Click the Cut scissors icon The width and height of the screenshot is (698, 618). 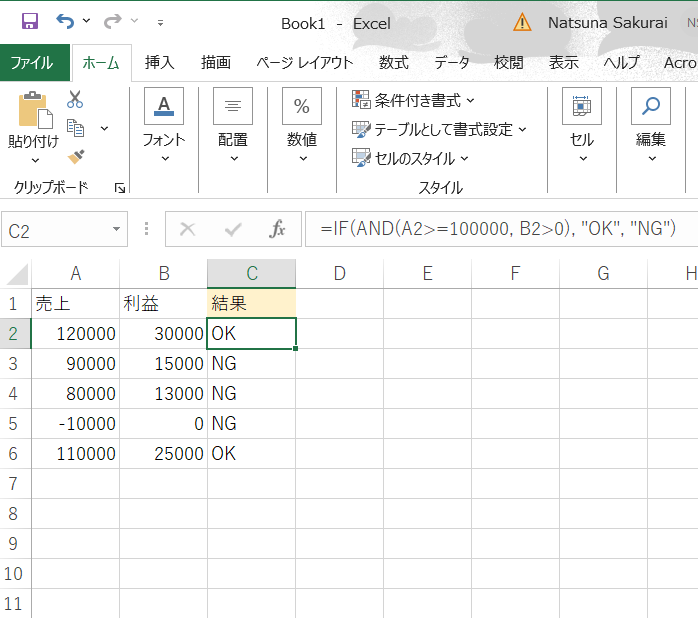[75, 100]
